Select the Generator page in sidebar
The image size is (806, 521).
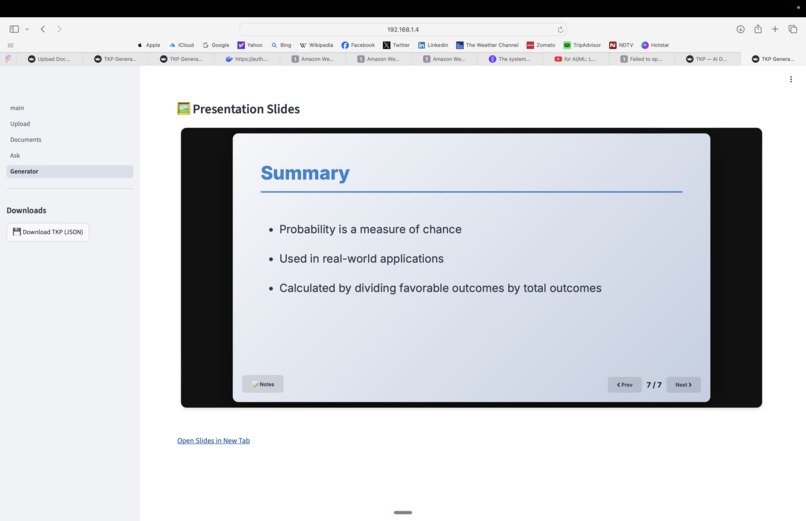coord(69,172)
